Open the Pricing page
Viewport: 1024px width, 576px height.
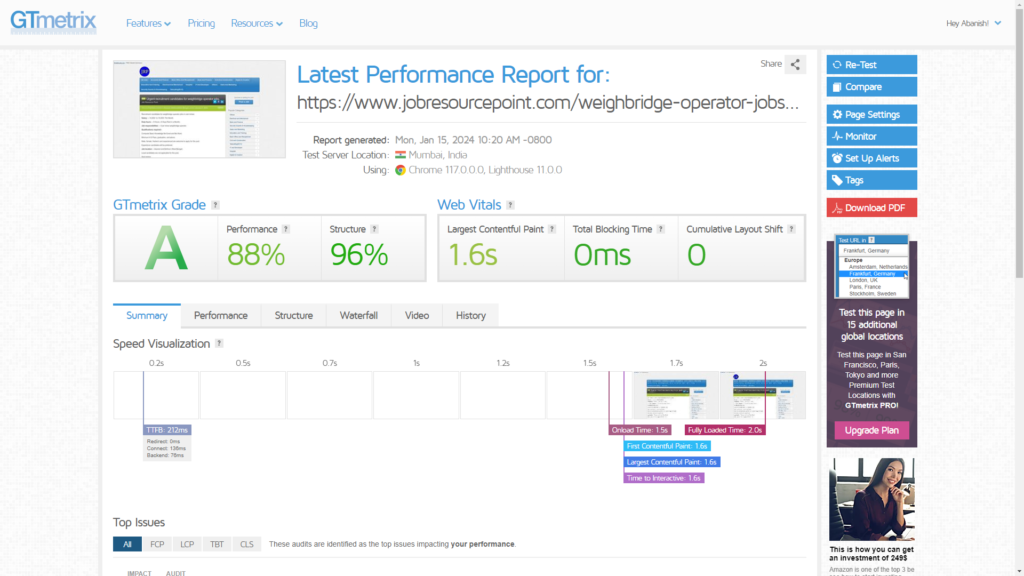[201, 24]
